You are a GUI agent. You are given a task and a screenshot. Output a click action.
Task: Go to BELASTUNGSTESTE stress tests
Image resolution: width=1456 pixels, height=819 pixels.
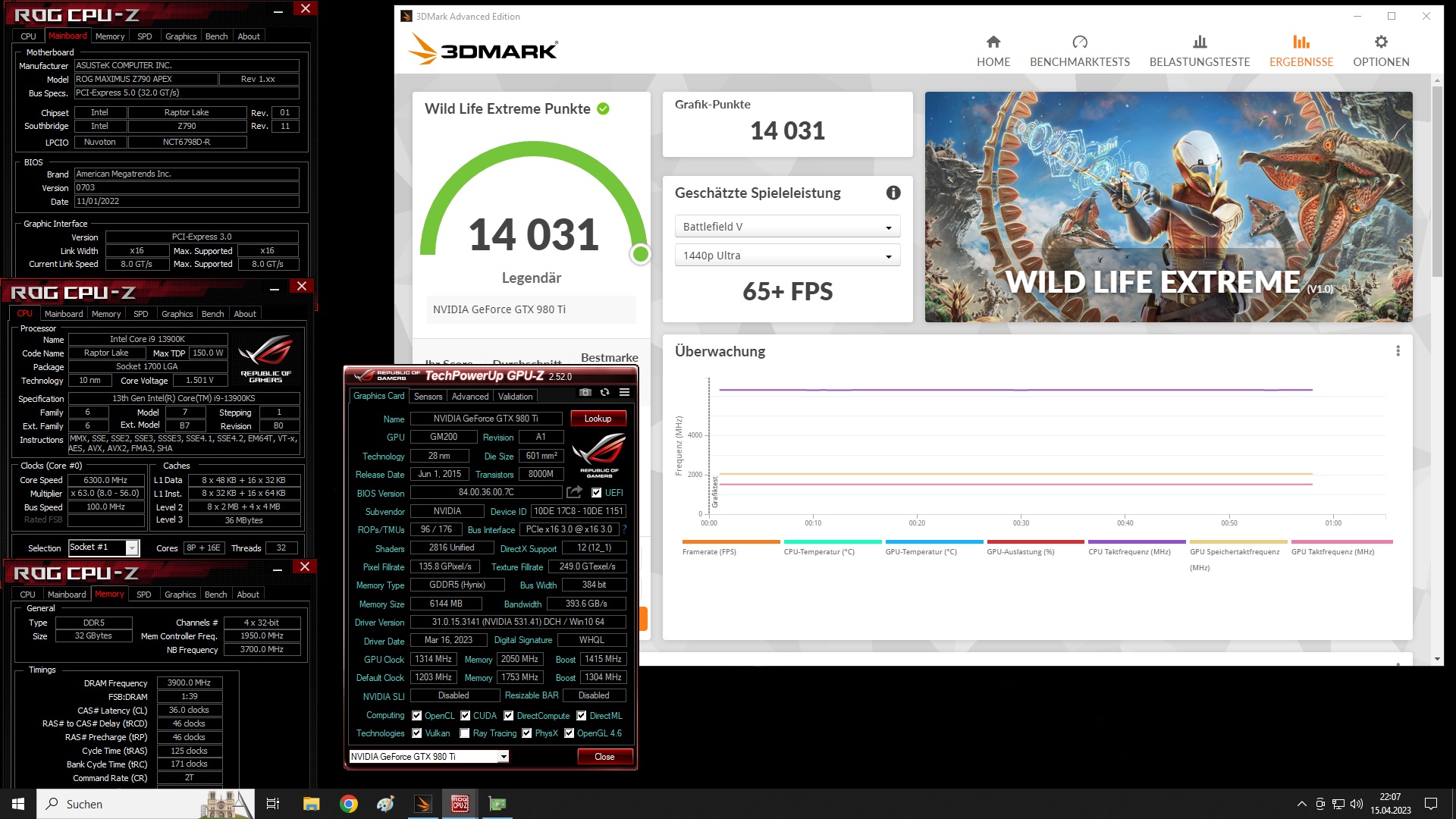tap(1200, 51)
